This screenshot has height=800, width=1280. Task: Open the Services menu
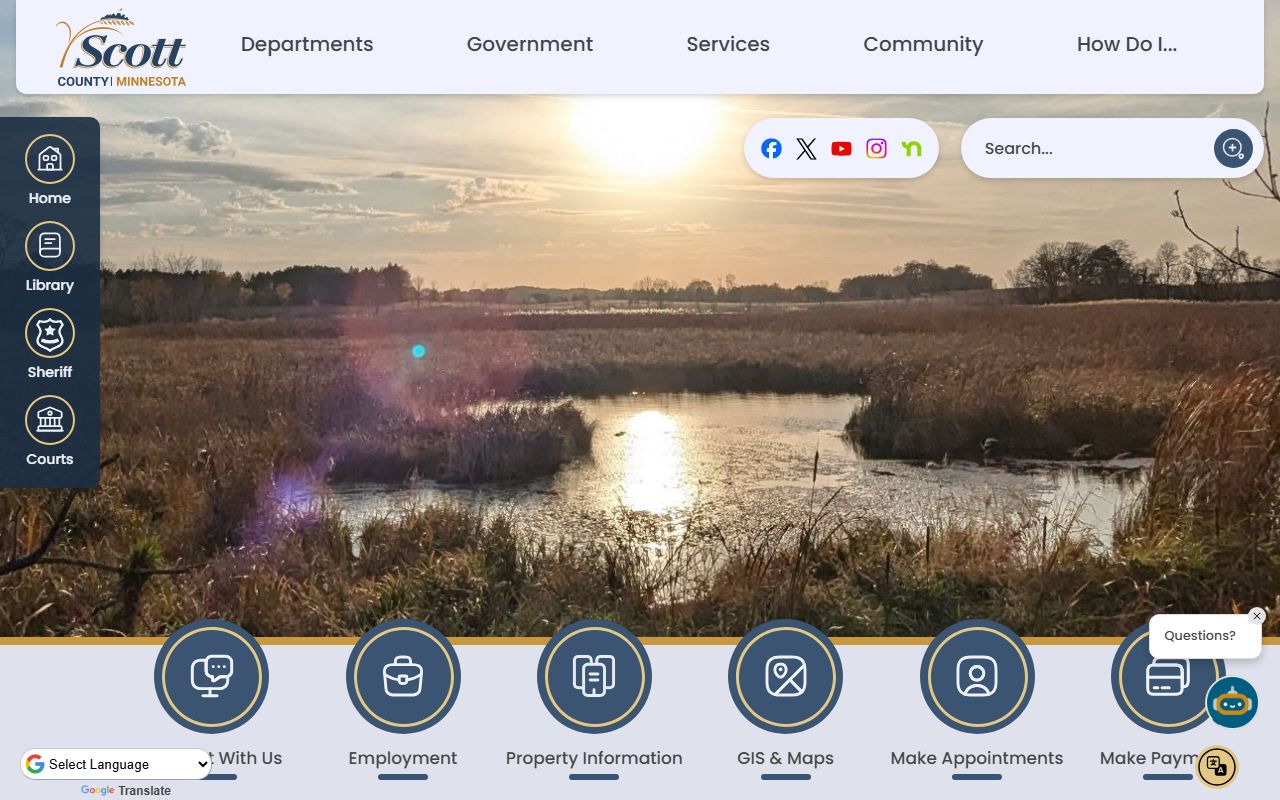point(728,45)
